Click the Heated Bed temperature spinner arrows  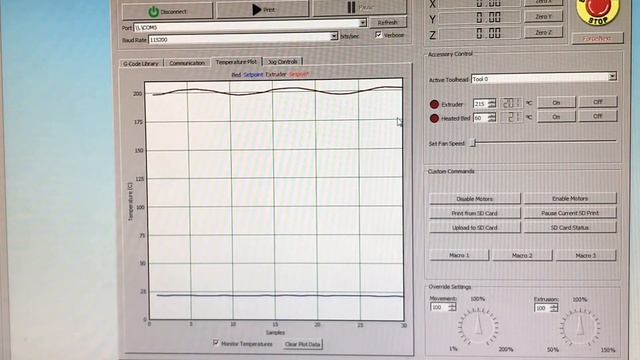click(x=492, y=118)
